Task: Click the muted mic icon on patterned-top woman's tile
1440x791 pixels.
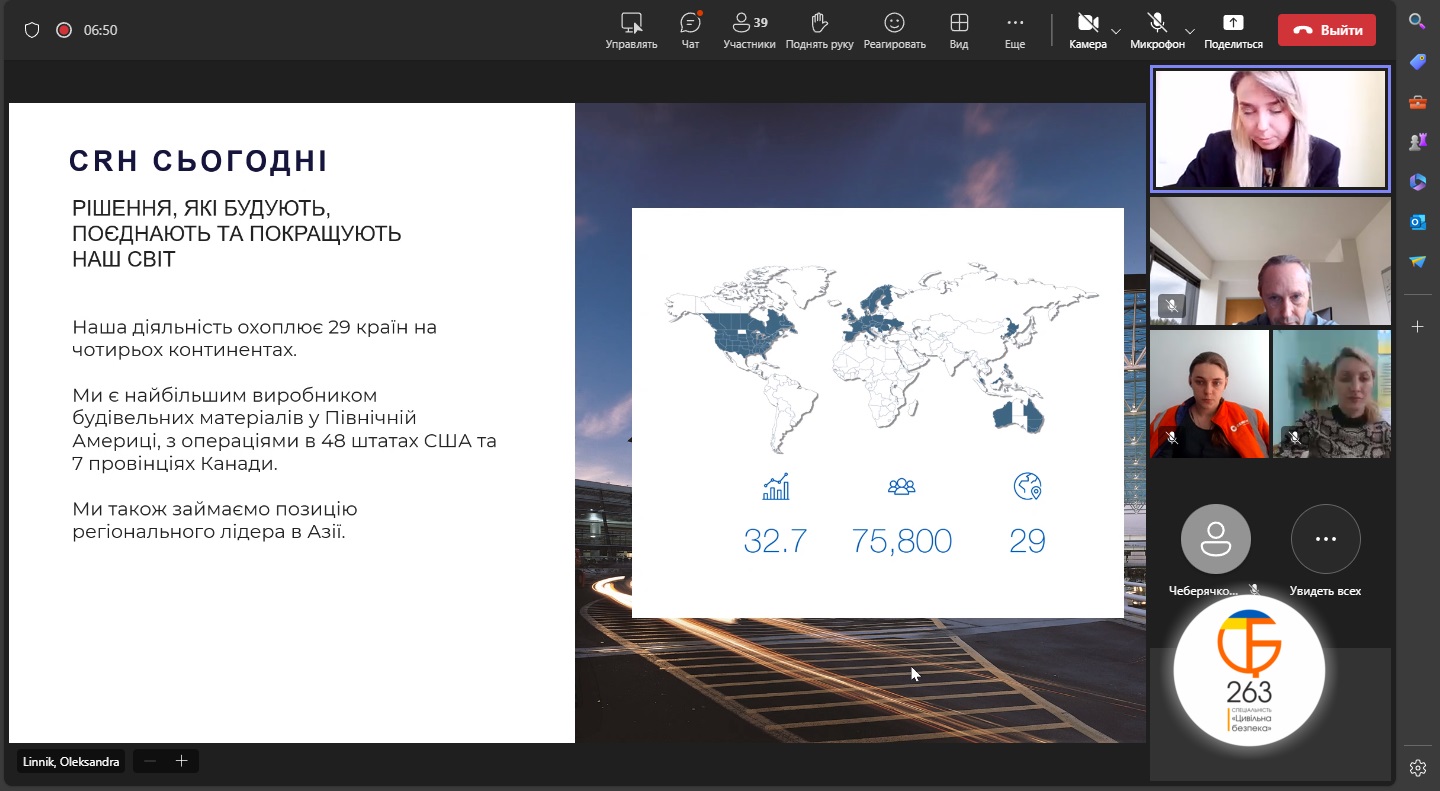Action: 1294,438
